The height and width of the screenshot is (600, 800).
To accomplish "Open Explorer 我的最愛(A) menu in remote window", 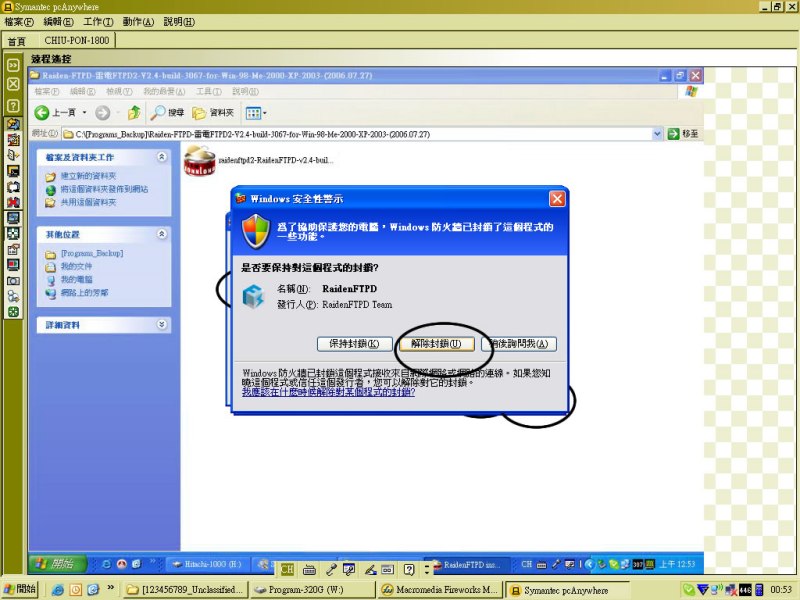I will point(164,91).
